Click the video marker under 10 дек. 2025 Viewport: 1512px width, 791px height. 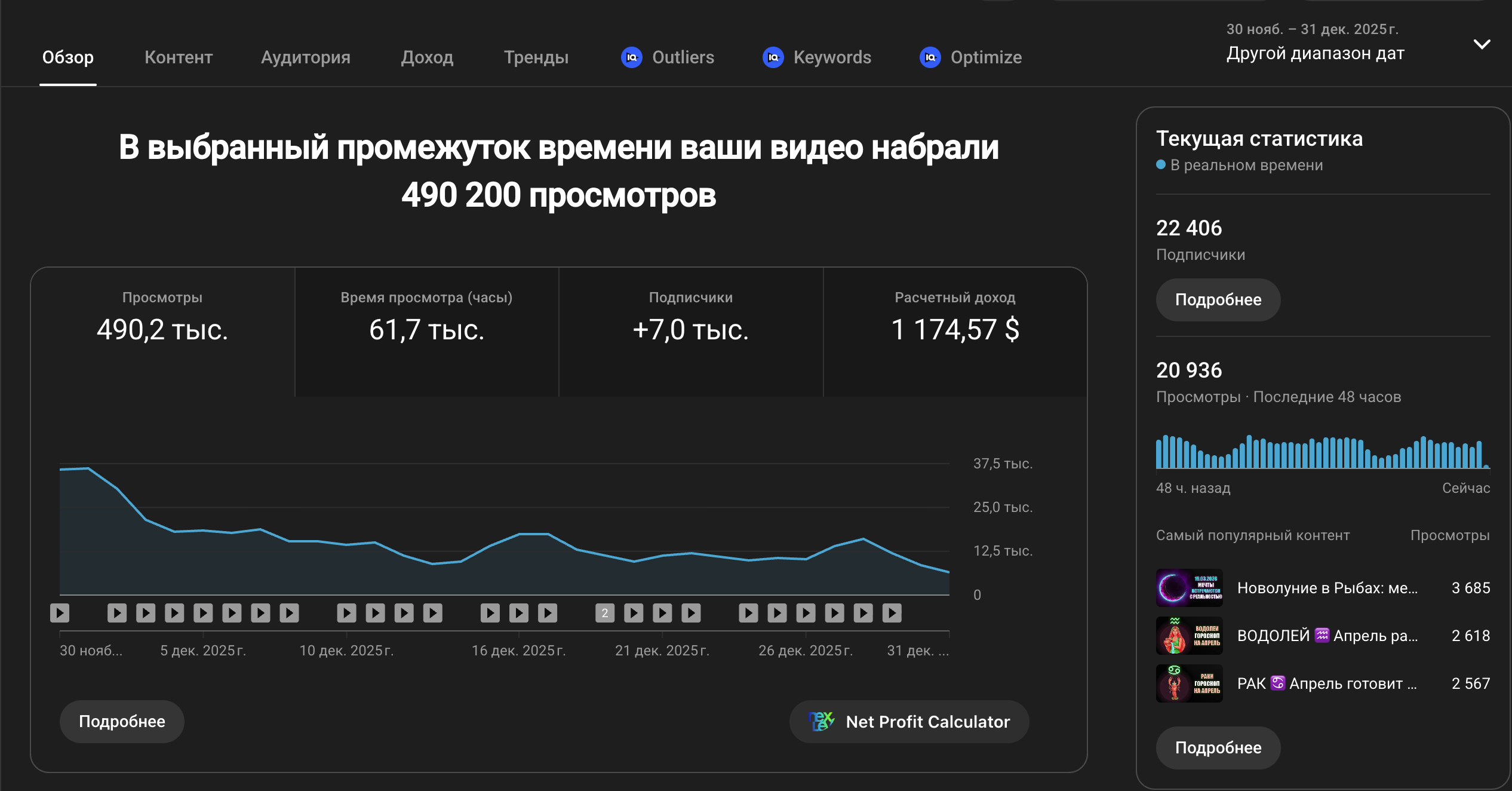coord(346,613)
